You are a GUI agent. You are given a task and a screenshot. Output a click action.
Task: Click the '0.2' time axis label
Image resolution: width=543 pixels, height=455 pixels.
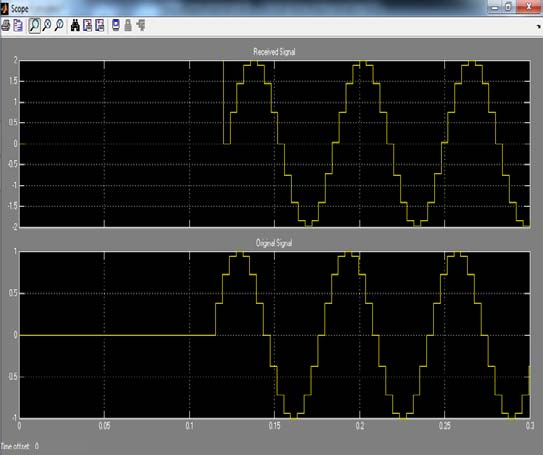(x=359, y=426)
